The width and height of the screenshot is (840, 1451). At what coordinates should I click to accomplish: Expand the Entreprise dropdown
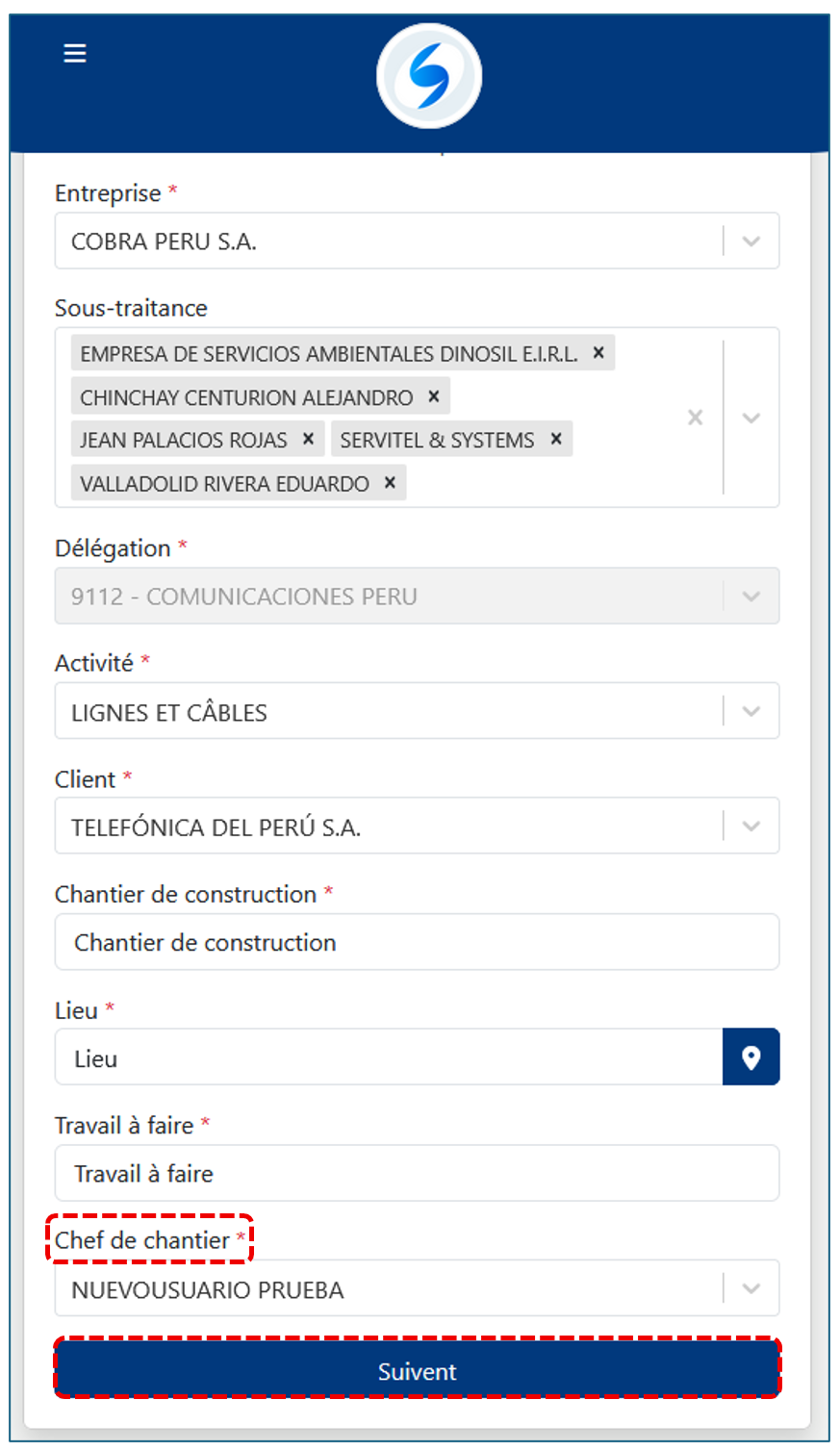[x=751, y=242]
